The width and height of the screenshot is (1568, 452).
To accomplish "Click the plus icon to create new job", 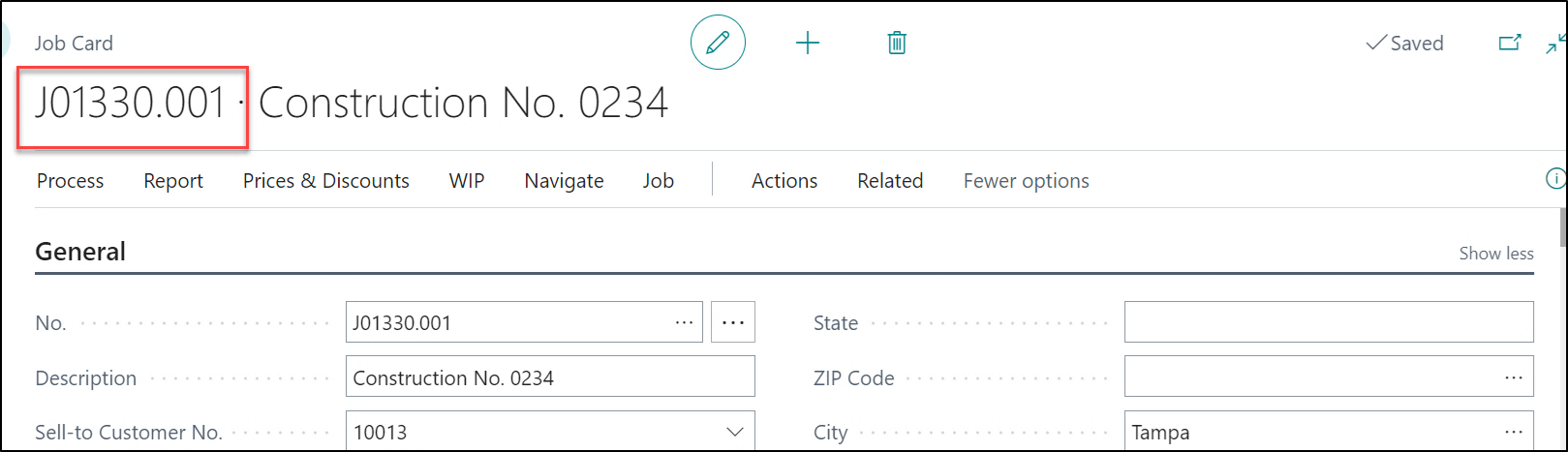I will (807, 43).
